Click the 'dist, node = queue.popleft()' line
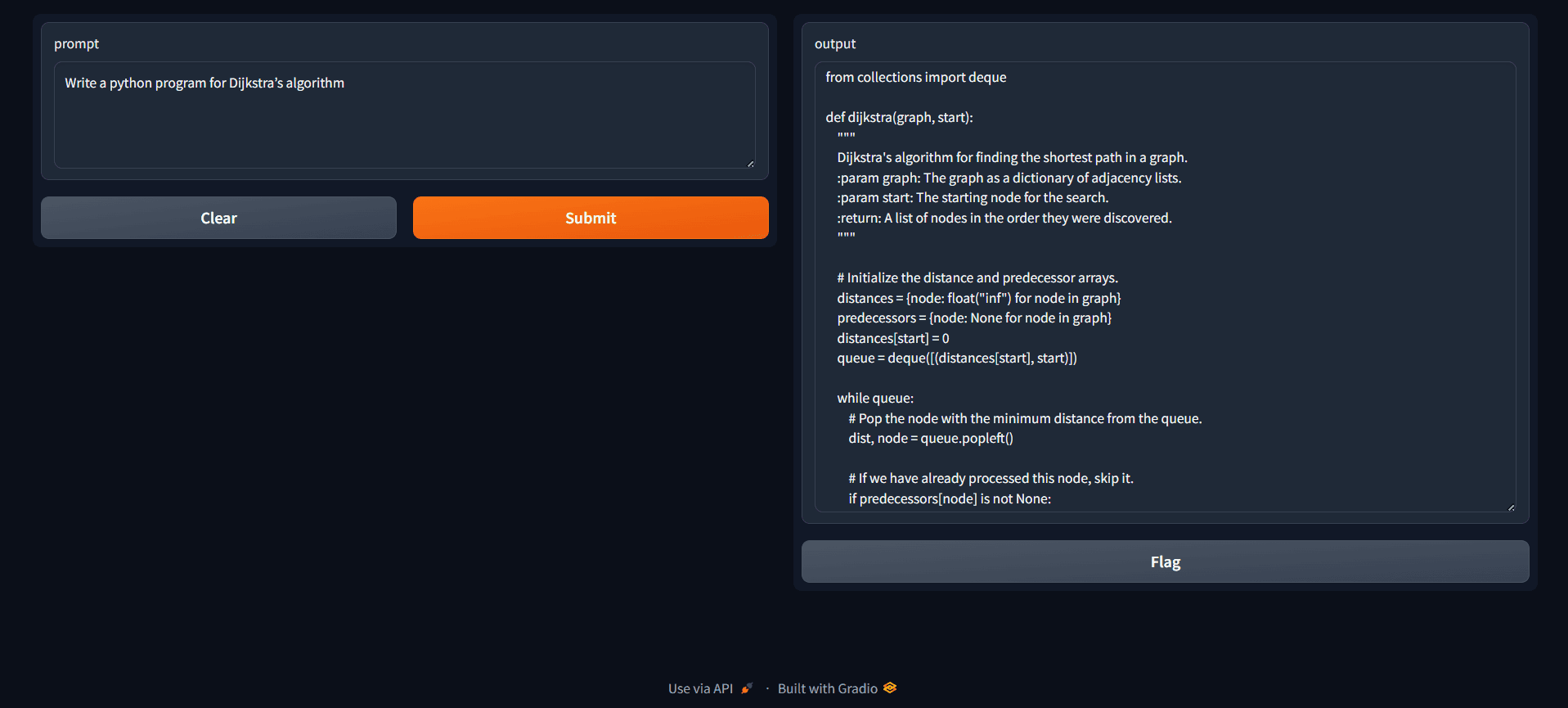 (x=930, y=439)
